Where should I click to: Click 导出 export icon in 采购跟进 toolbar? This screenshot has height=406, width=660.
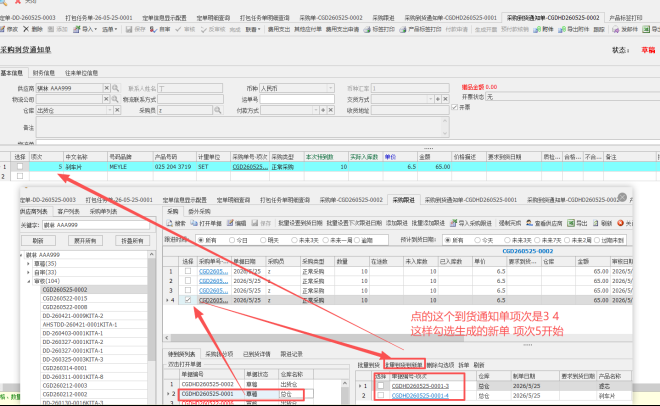[x=570, y=223]
